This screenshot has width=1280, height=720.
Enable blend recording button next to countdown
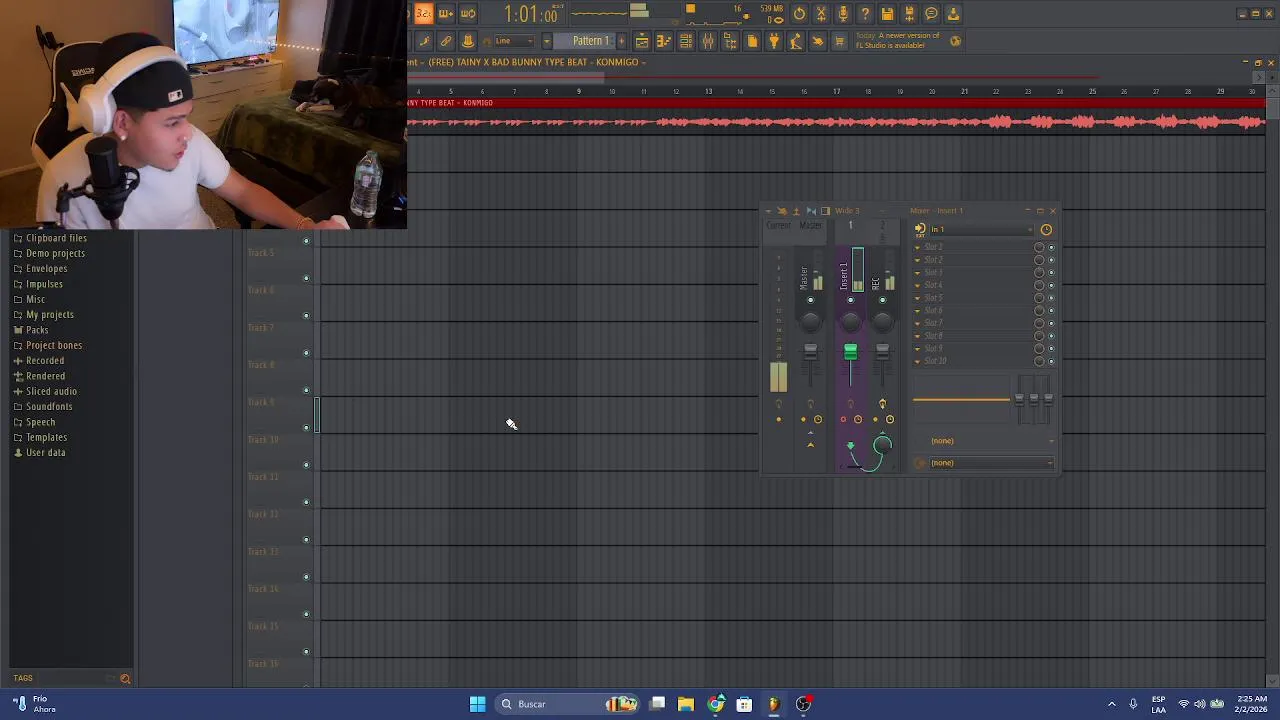click(446, 13)
